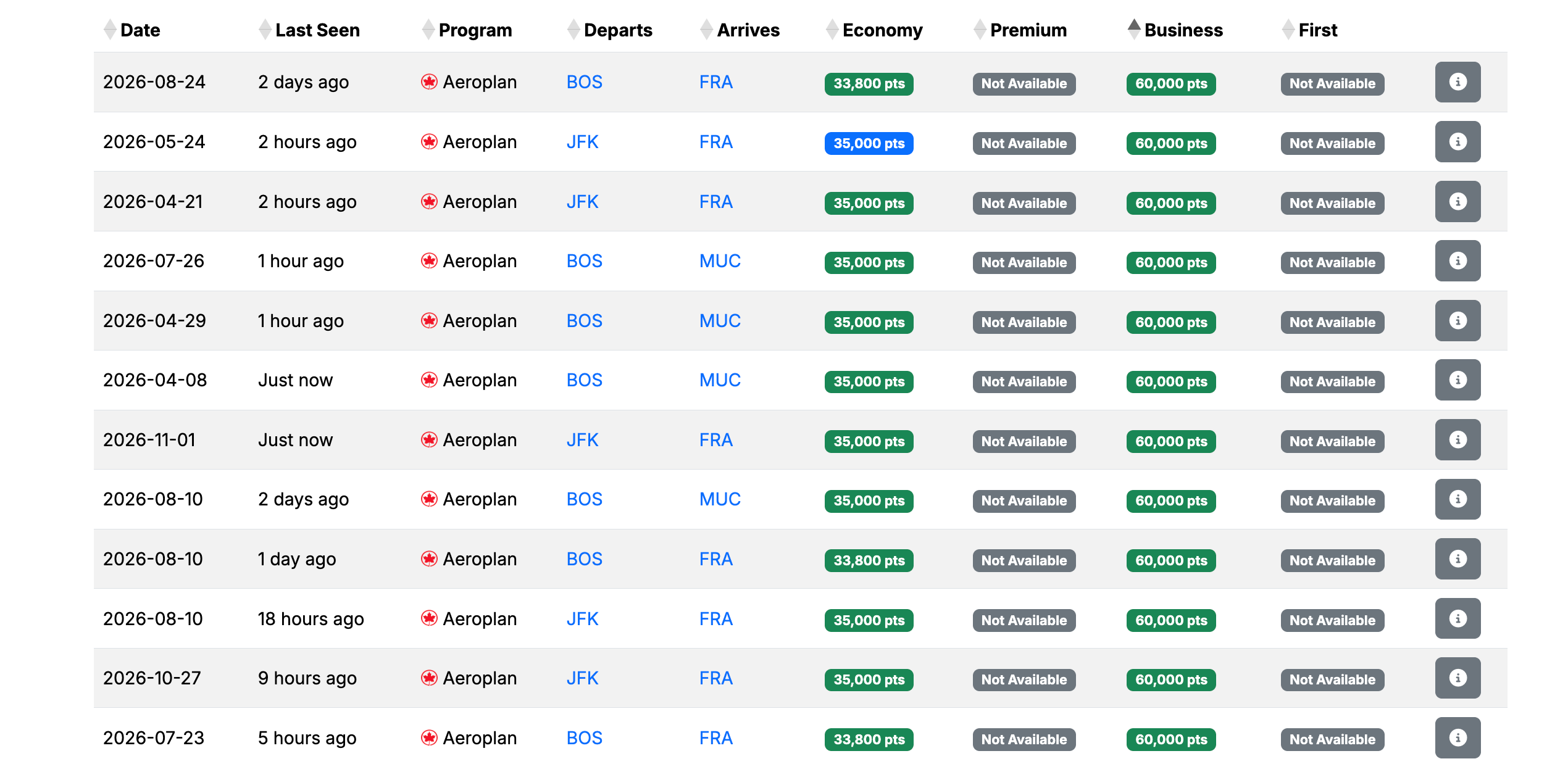Click the Aeroplan program icon on the 2026-04-08 row

[430, 380]
